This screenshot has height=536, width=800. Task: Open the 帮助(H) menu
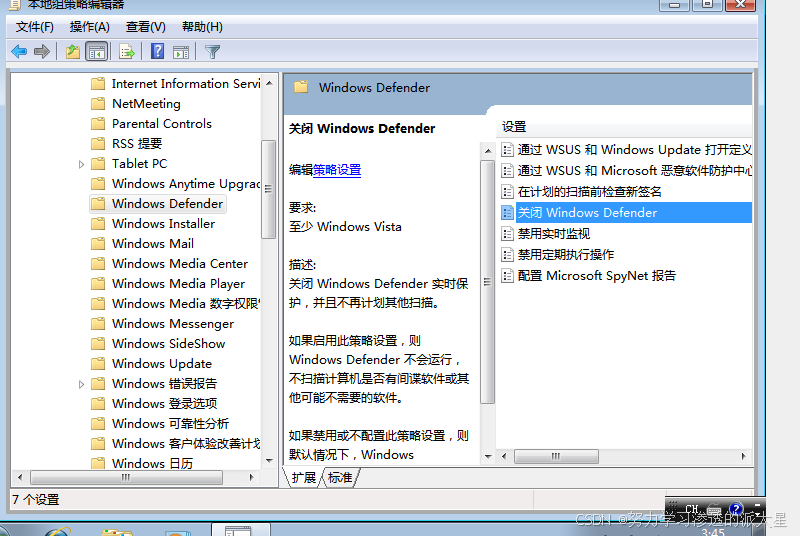coord(203,27)
